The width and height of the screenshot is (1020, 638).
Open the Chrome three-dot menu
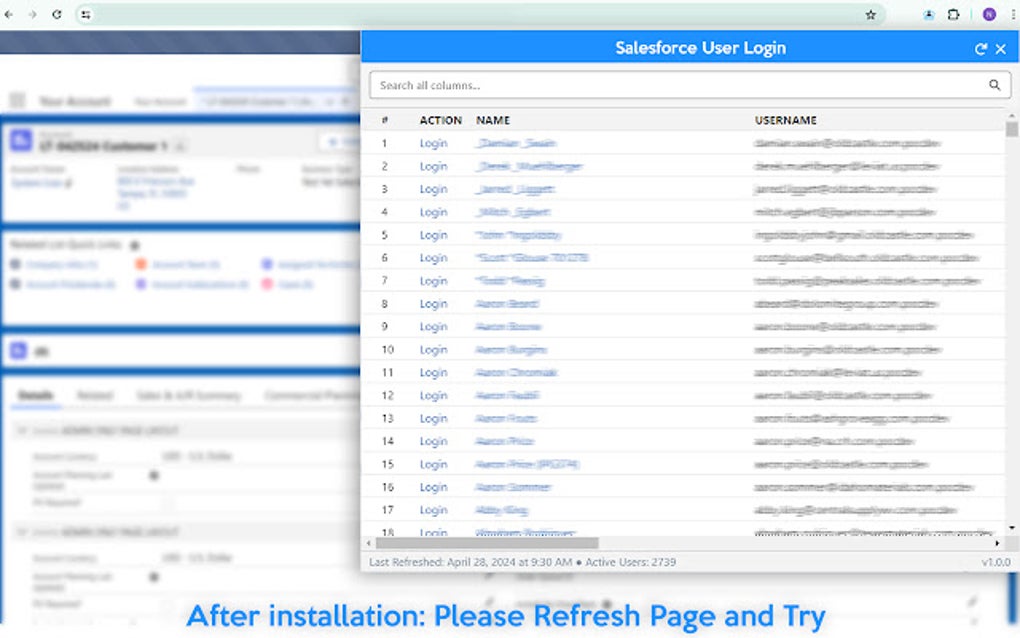click(x=1012, y=15)
